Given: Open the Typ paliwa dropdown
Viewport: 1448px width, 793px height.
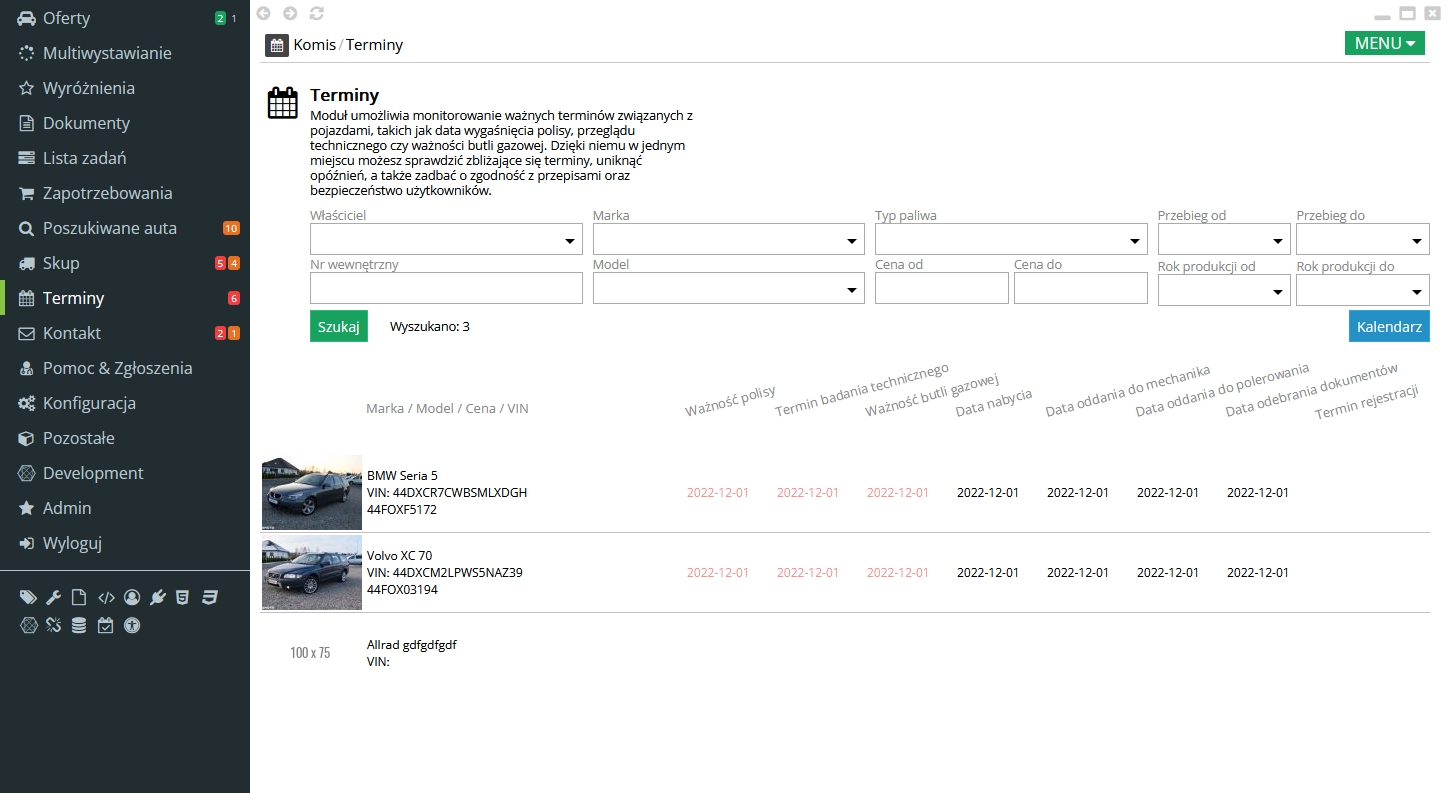Looking at the screenshot, I should (x=1011, y=240).
